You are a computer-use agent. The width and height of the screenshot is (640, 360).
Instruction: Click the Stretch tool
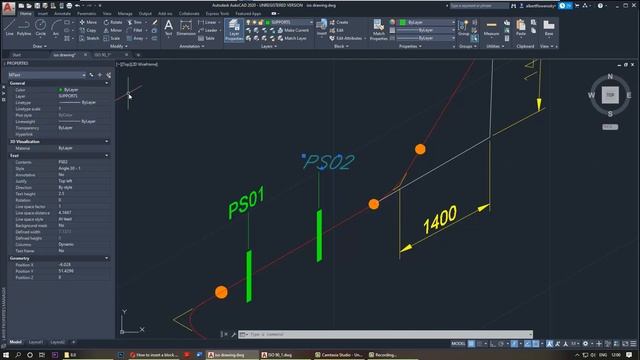pos(89,38)
